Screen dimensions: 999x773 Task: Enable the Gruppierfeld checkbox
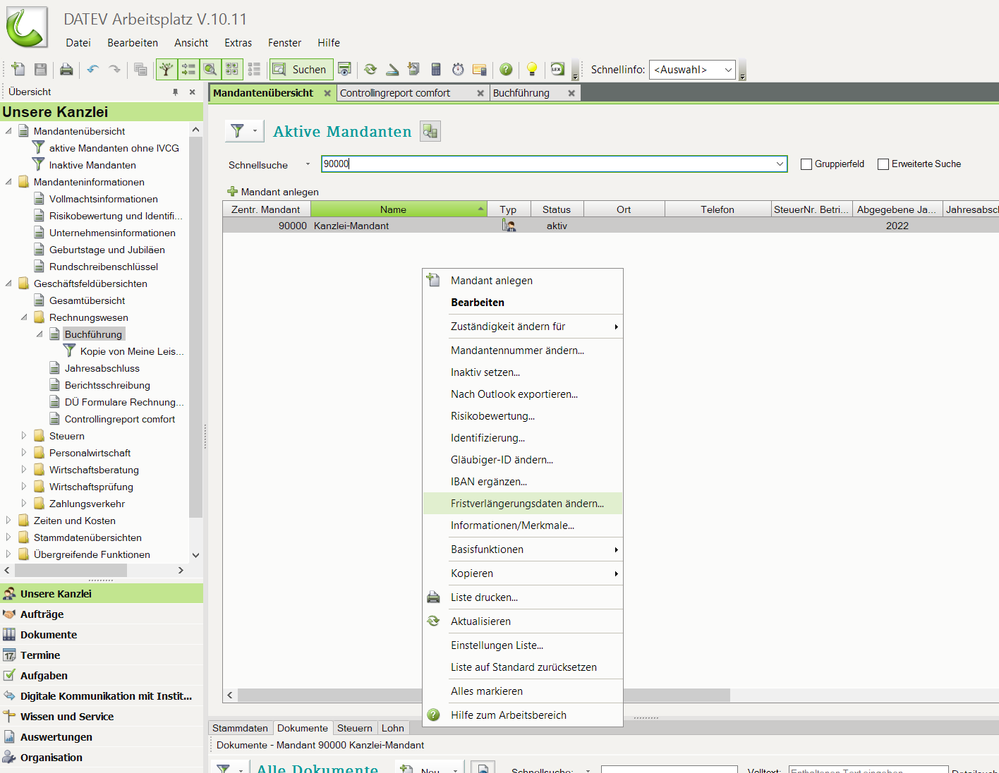(x=806, y=164)
